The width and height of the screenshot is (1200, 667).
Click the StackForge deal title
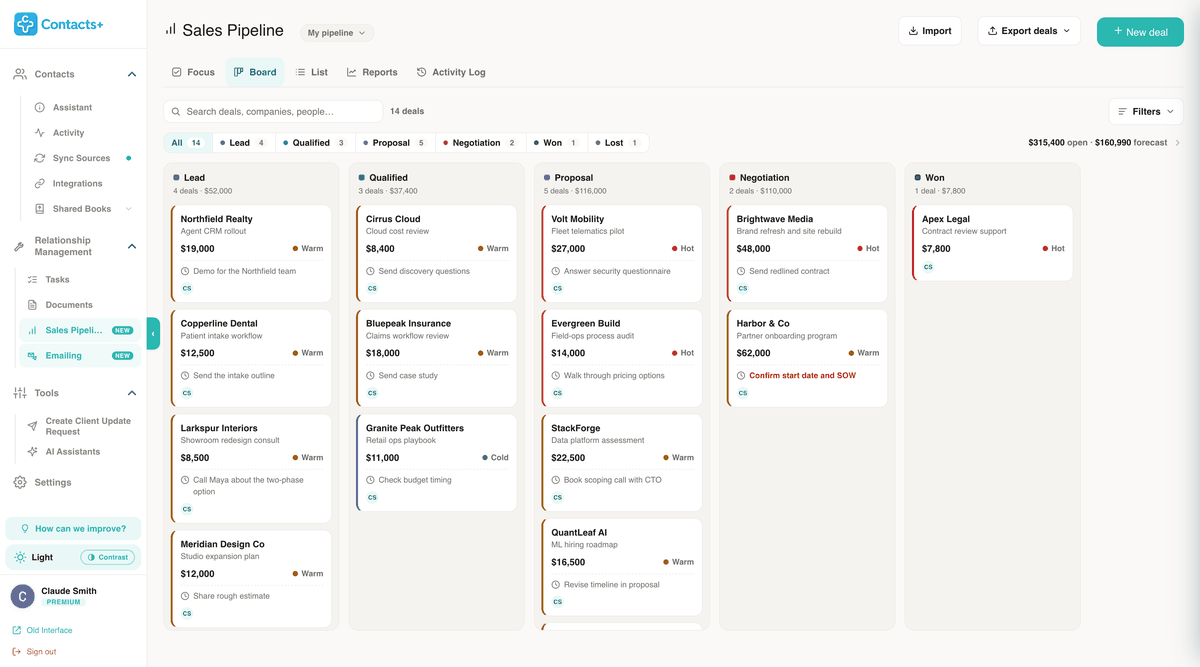576,428
